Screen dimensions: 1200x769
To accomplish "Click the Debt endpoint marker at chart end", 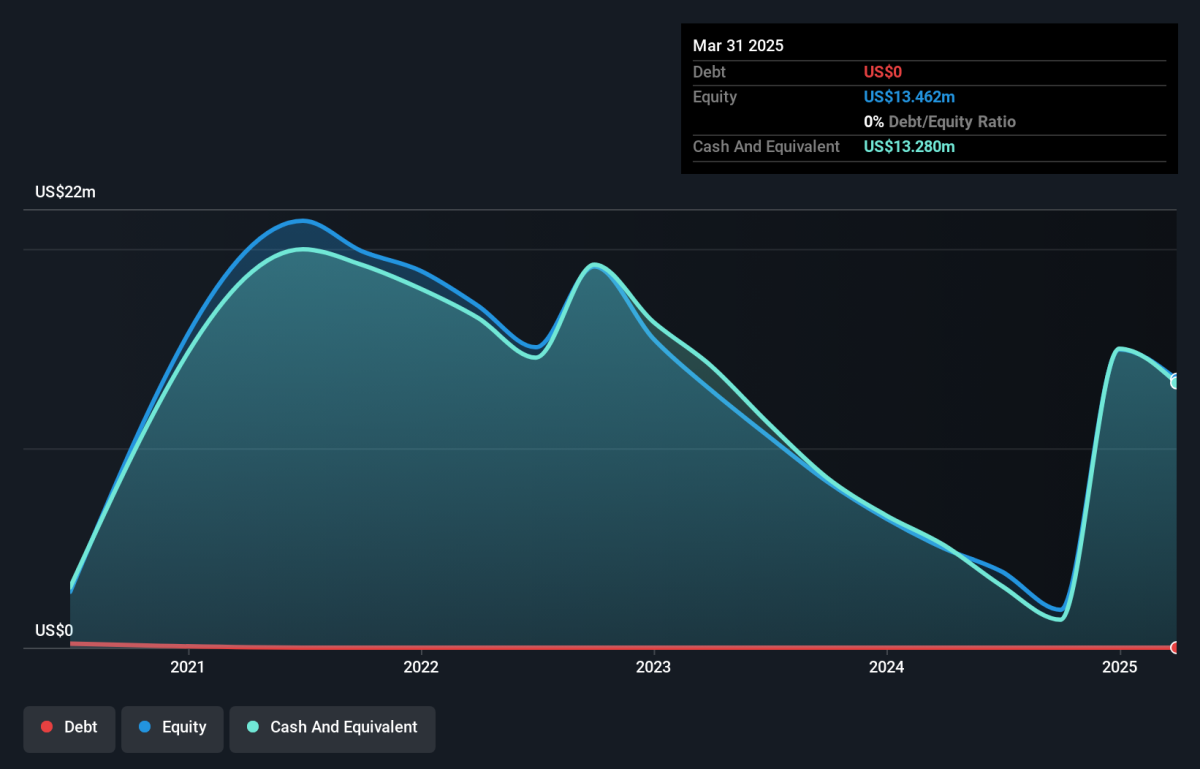I will pos(1176,648).
